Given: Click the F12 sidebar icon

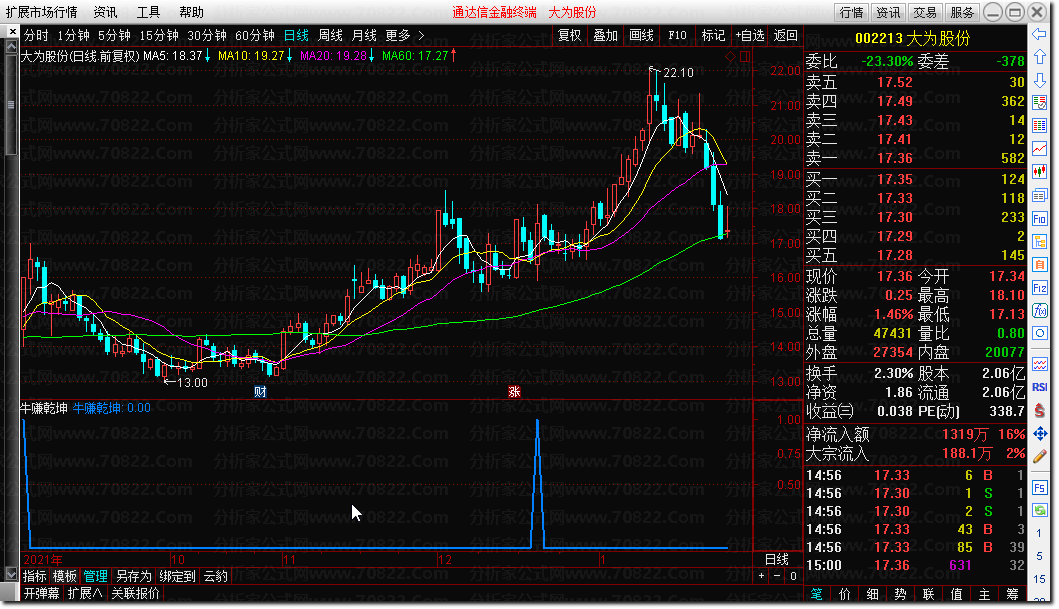Looking at the screenshot, I should coord(1039,288).
